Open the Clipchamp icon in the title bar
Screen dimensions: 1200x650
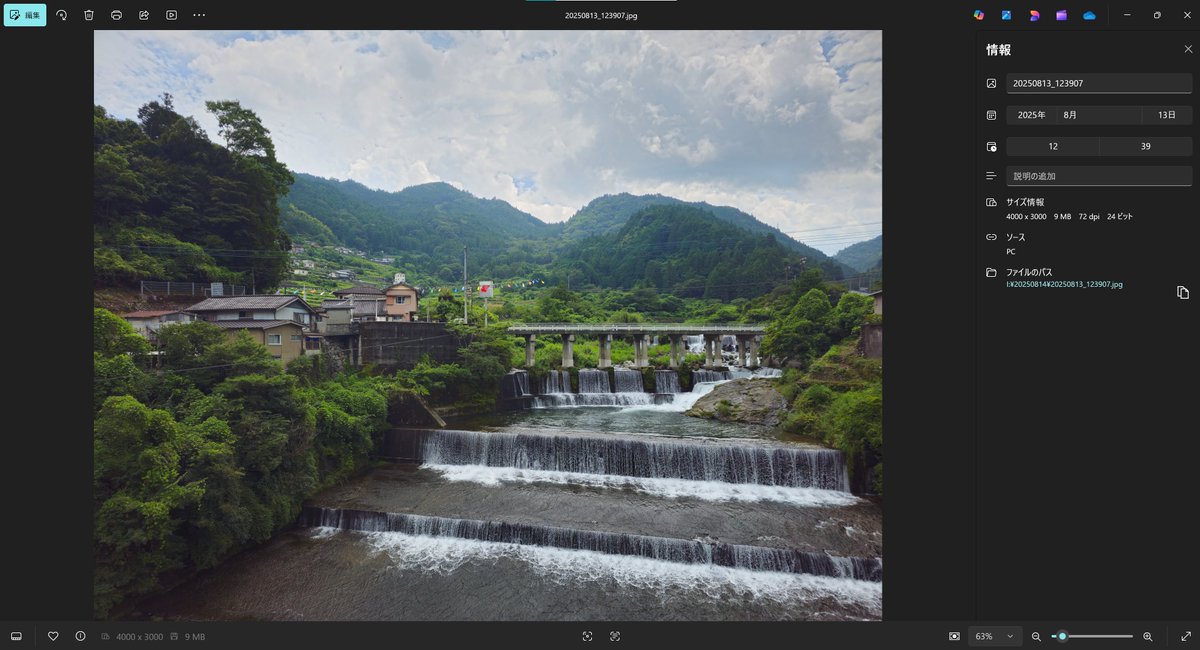[1061, 15]
